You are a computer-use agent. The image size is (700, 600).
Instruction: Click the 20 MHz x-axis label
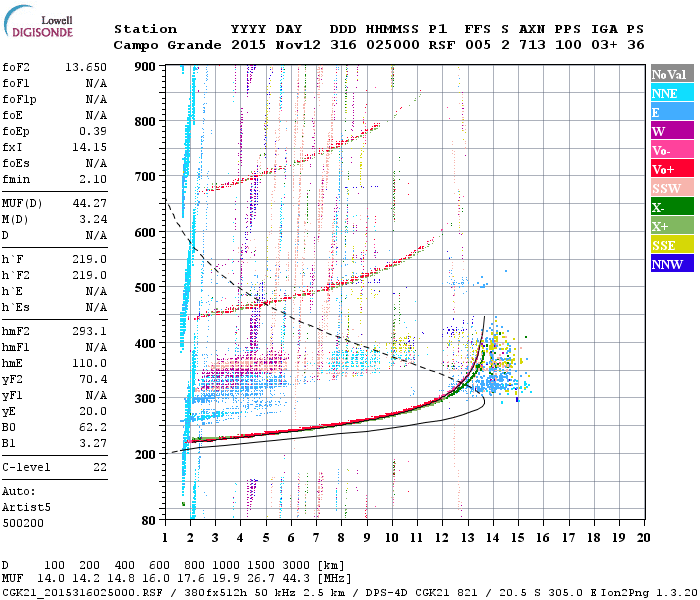pyautogui.click(x=643, y=538)
